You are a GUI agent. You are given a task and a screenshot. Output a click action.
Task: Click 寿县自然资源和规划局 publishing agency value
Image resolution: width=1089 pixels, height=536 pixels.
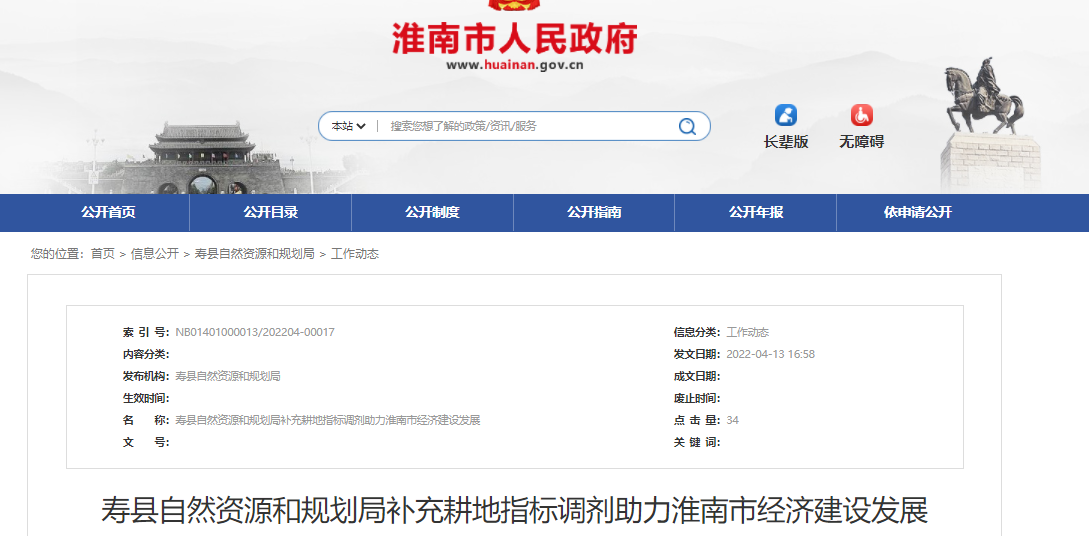[228, 376]
